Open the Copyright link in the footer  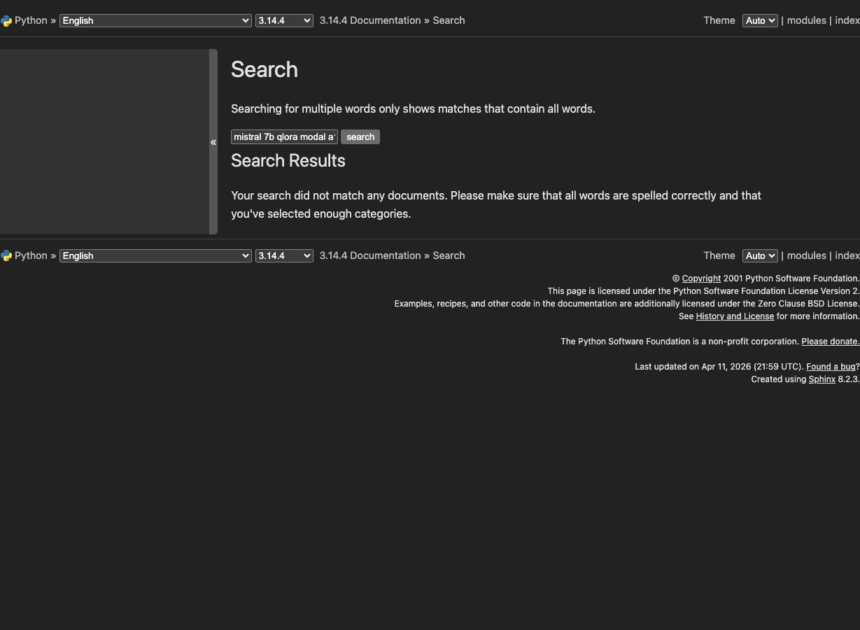[x=702, y=278]
